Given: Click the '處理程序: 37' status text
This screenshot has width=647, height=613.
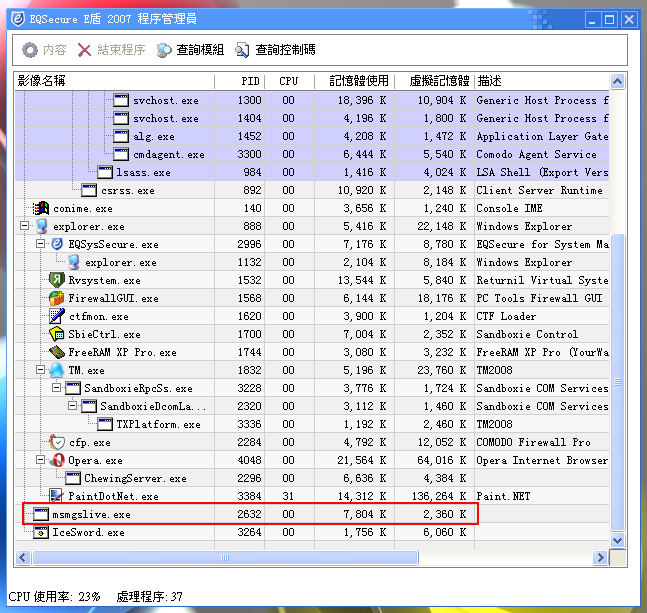Looking at the screenshot, I should (x=149, y=596).
